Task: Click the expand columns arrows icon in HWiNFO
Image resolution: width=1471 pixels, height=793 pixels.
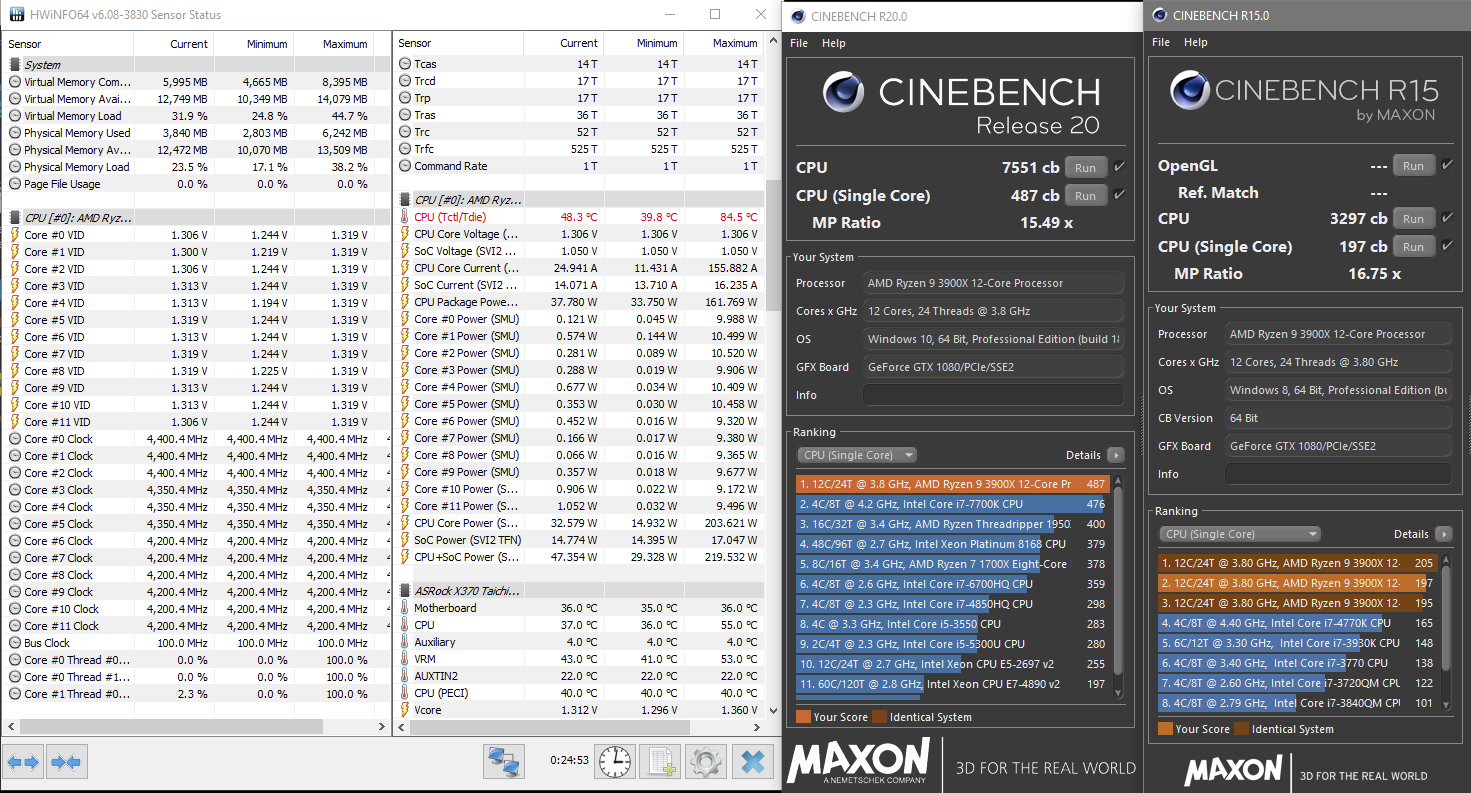Action: [x=22, y=762]
